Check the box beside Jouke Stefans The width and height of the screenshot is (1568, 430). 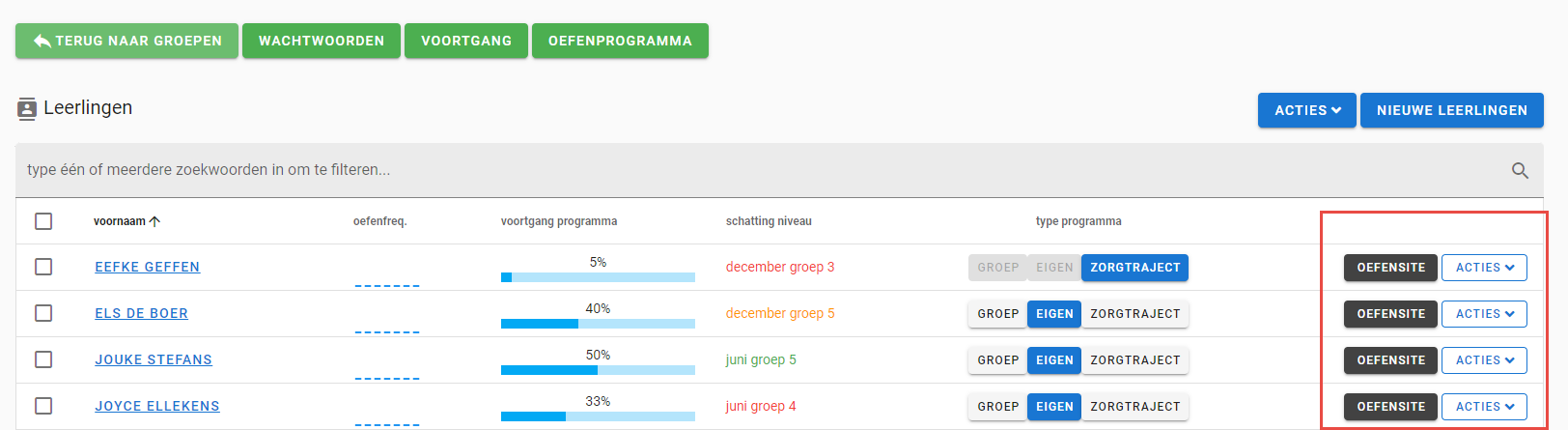click(x=43, y=359)
